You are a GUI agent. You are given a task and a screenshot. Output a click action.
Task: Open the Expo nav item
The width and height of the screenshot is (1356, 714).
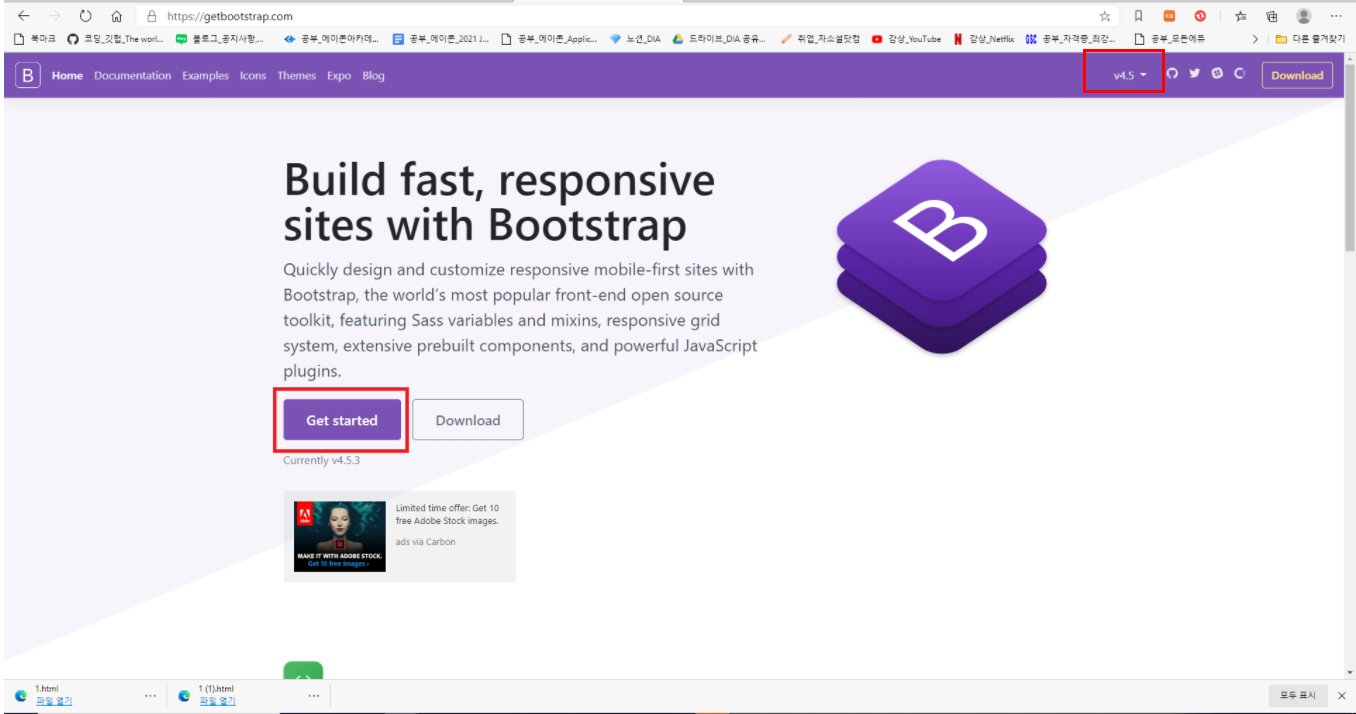click(x=339, y=76)
